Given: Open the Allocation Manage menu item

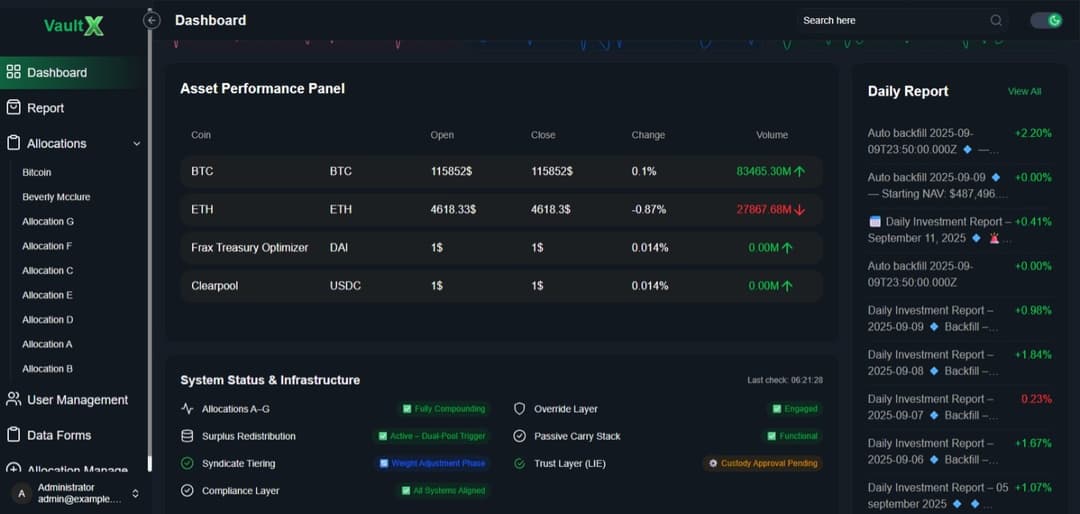Looking at the screenshot, I should 74,467.
